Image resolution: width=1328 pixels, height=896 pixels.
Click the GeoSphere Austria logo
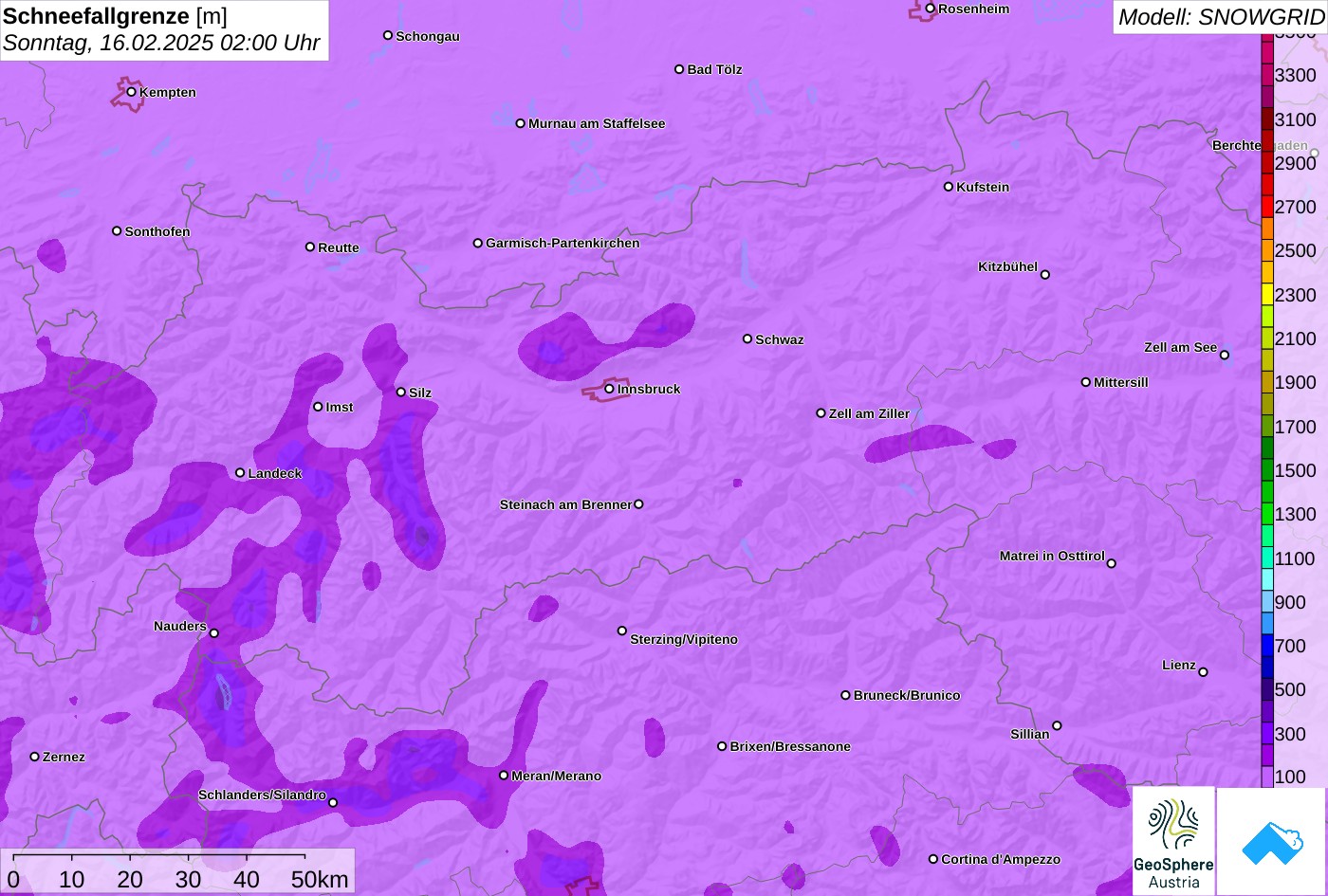click(x=1173, y=841)
